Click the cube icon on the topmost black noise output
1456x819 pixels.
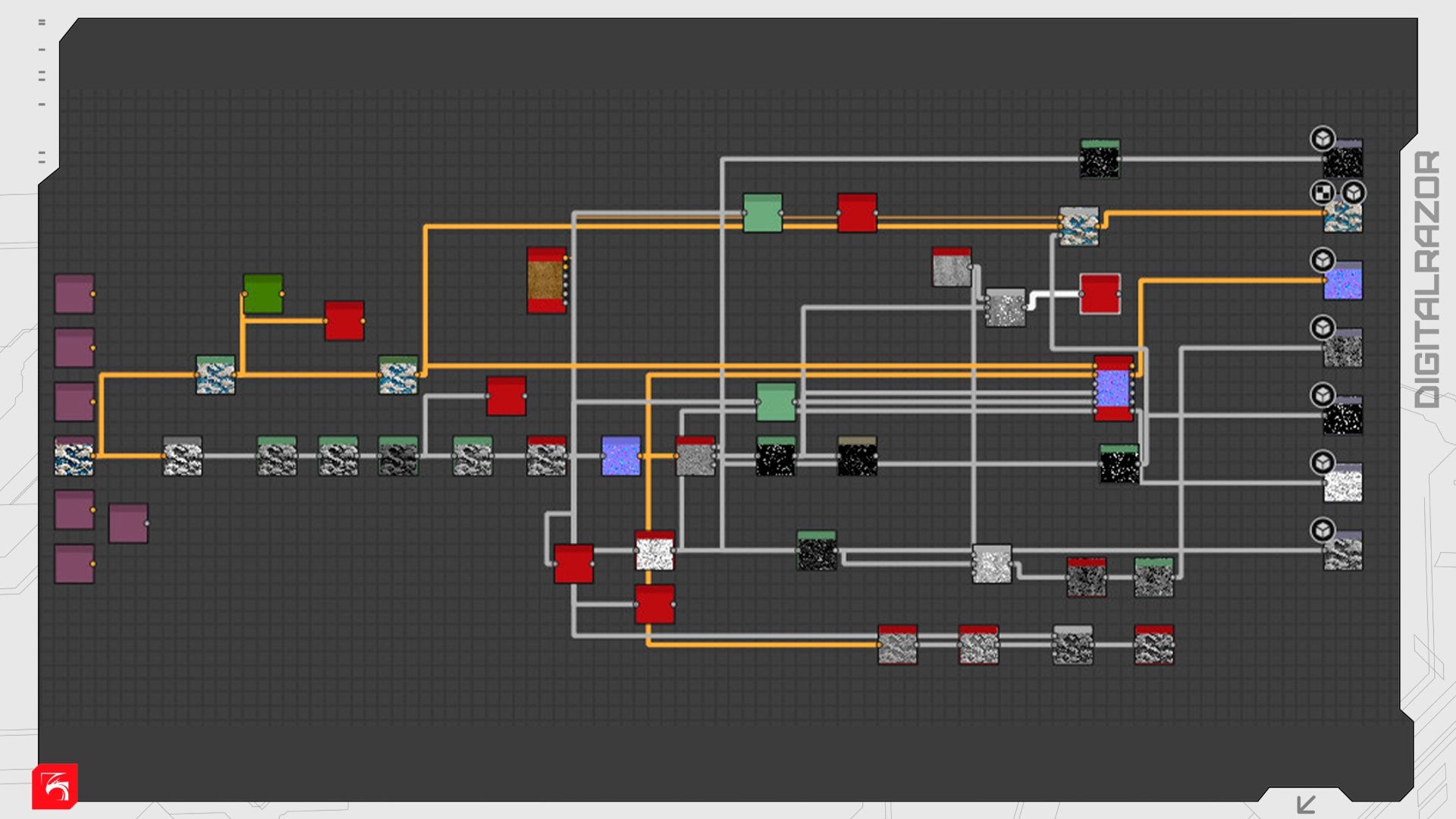[1323, 139]
